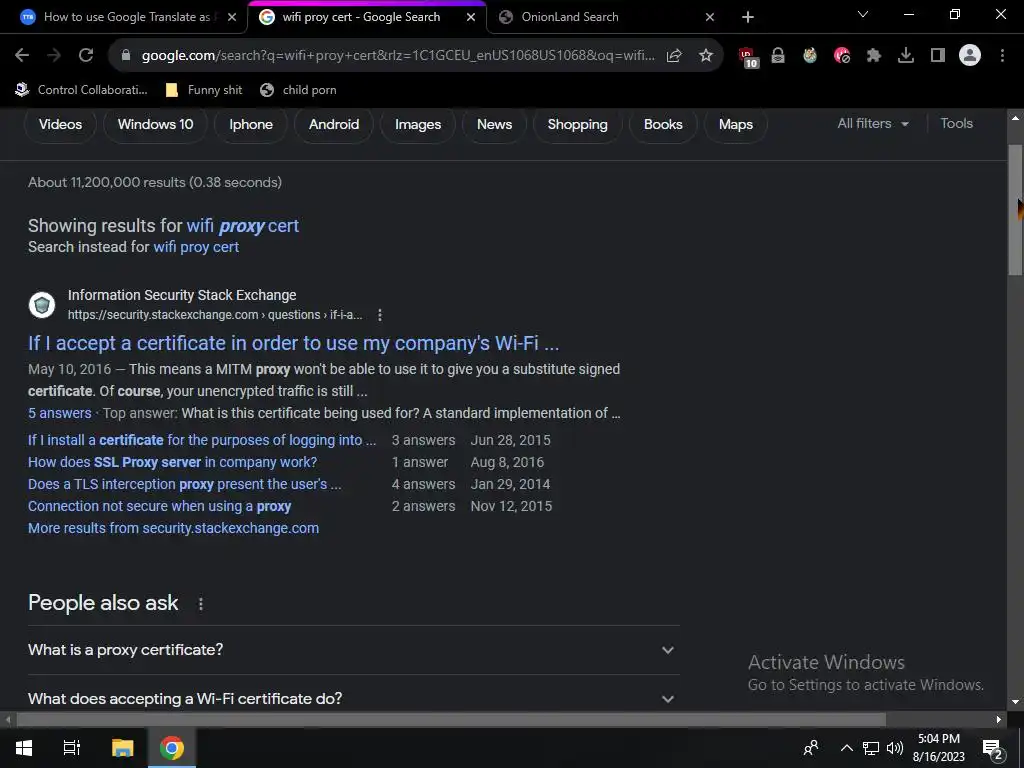This screenshot has width=1024, height=768.
Task: Open "How does SSL Proxy server in company work?"
Action: 172,462
